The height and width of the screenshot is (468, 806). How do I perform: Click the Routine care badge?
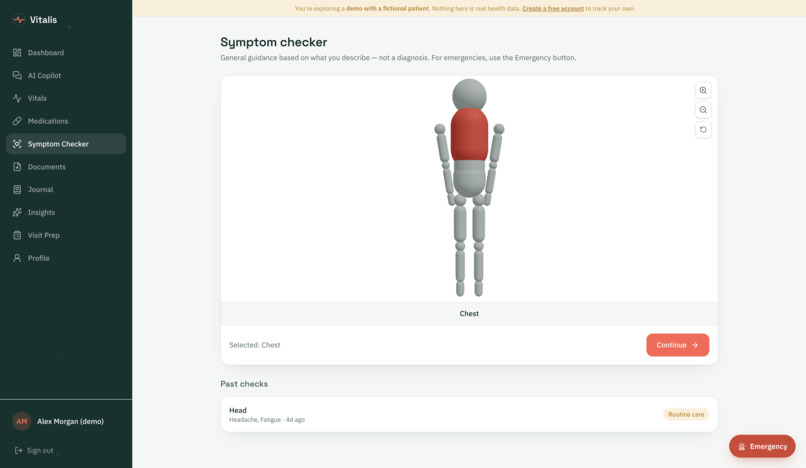(x=686, y=415)
